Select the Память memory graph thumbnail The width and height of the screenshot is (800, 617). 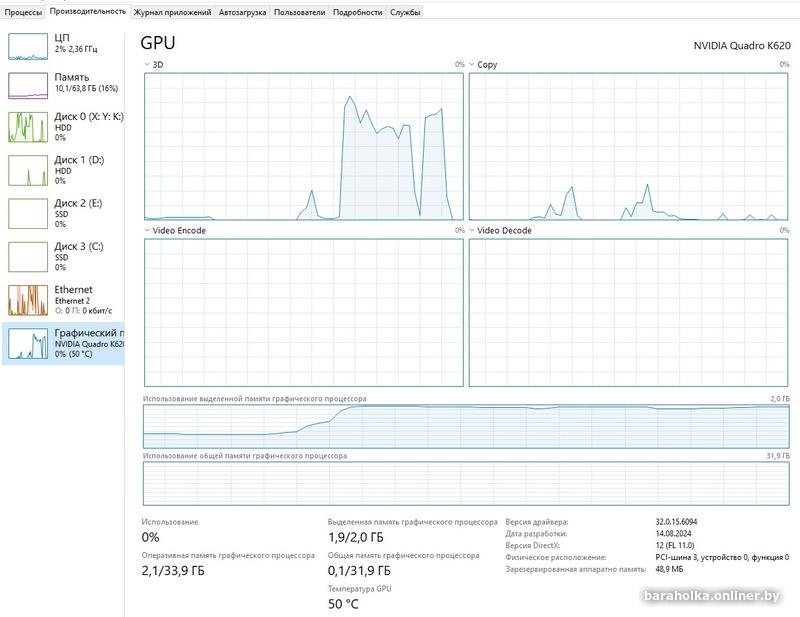click(x=28, y=85)
